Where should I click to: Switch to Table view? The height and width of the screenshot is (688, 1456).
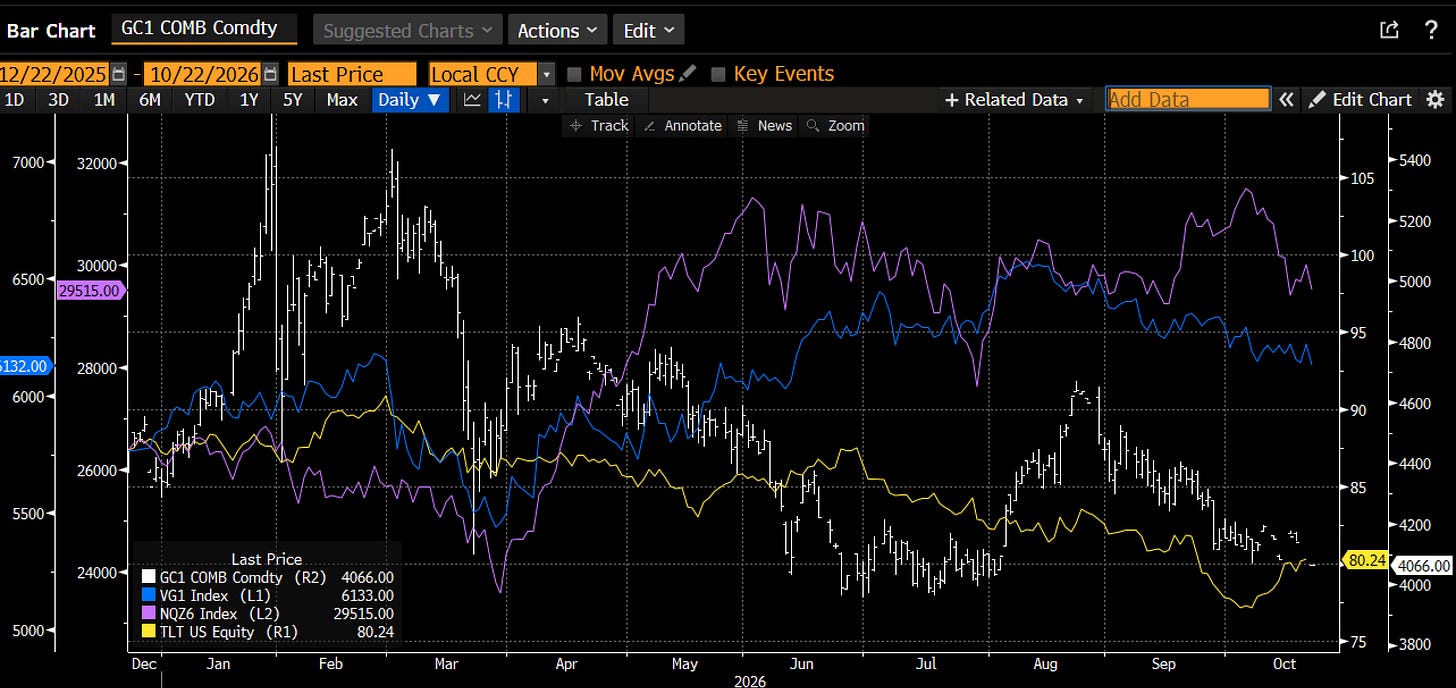(x=606, y=99)
